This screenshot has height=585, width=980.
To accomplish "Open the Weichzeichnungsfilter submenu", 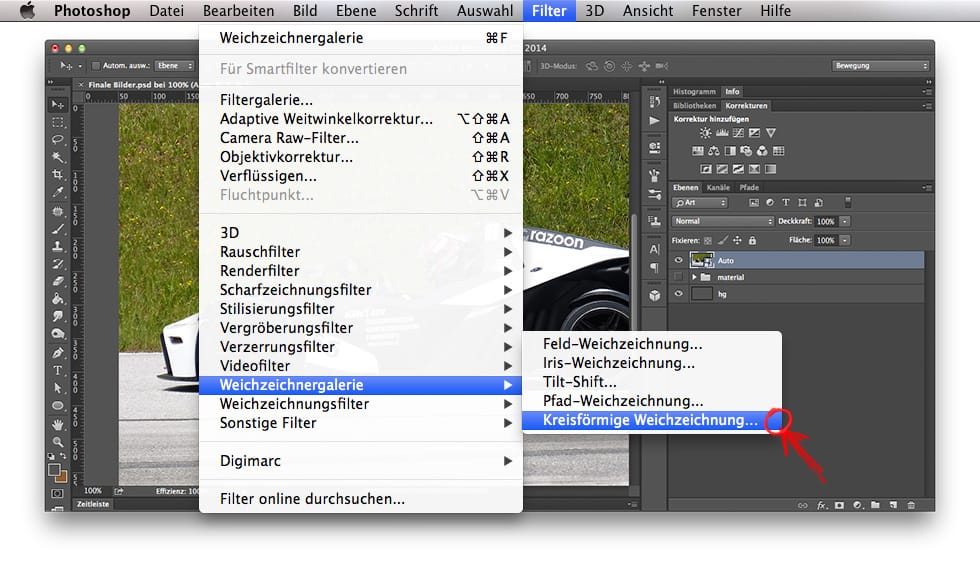I will tap(361, 404).
